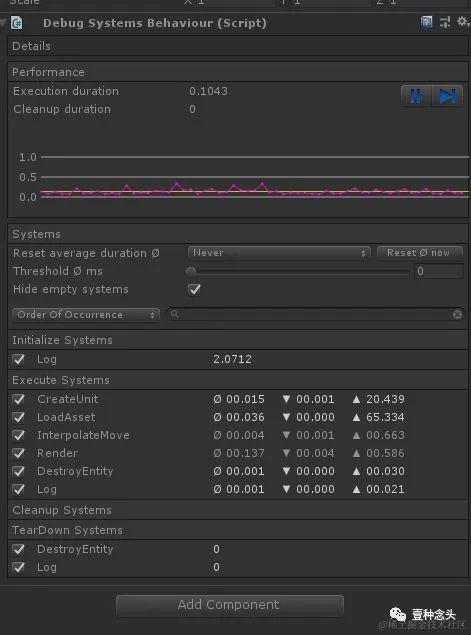
Task: Open the Reset average duration Never dropdown
Action: [279, 253]
